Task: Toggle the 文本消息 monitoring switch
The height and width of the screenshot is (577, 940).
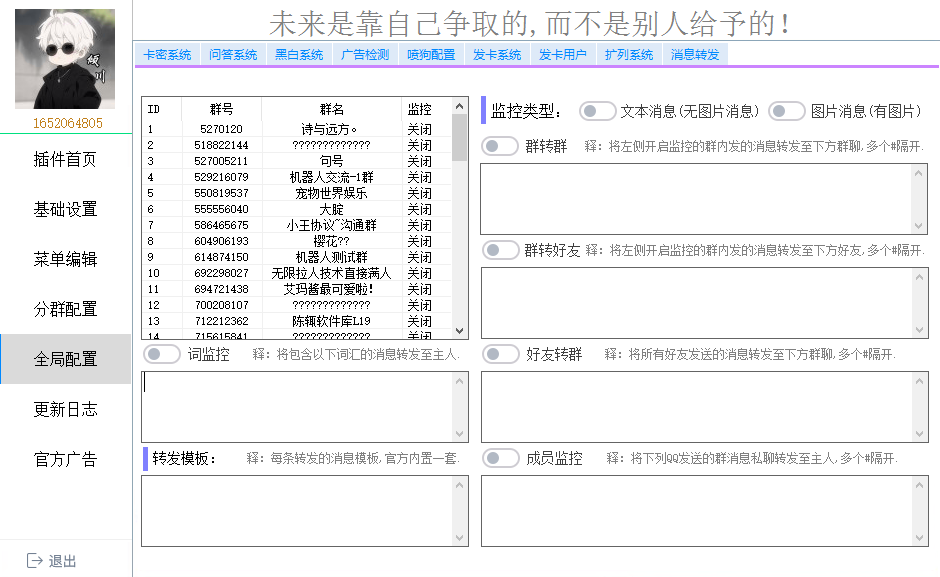Action: [x=597, y=111]
